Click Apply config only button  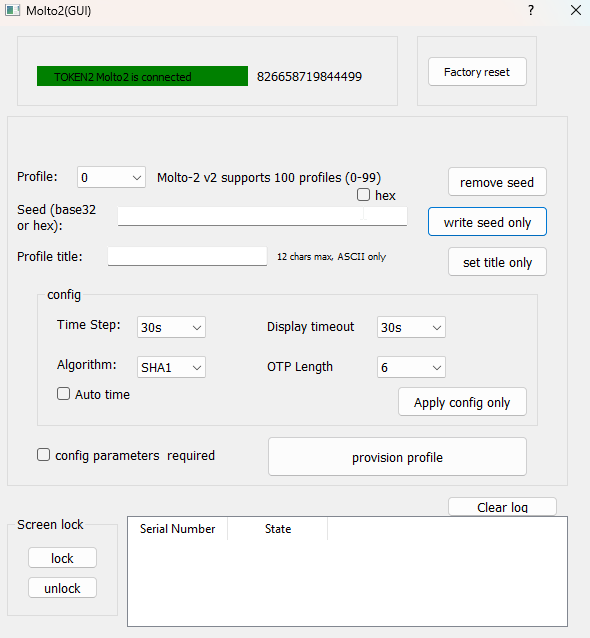[x=462, y=402]
